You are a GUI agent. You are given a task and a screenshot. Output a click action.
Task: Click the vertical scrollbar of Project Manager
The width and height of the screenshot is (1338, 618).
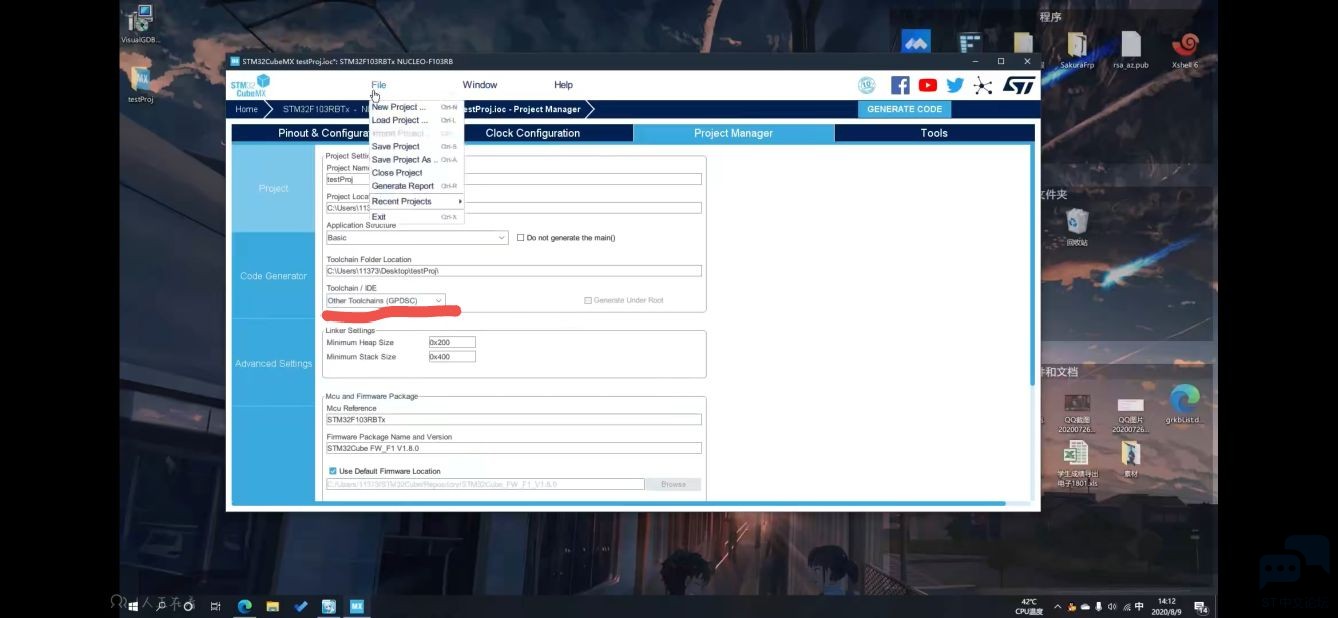[x=1032, y=265]
